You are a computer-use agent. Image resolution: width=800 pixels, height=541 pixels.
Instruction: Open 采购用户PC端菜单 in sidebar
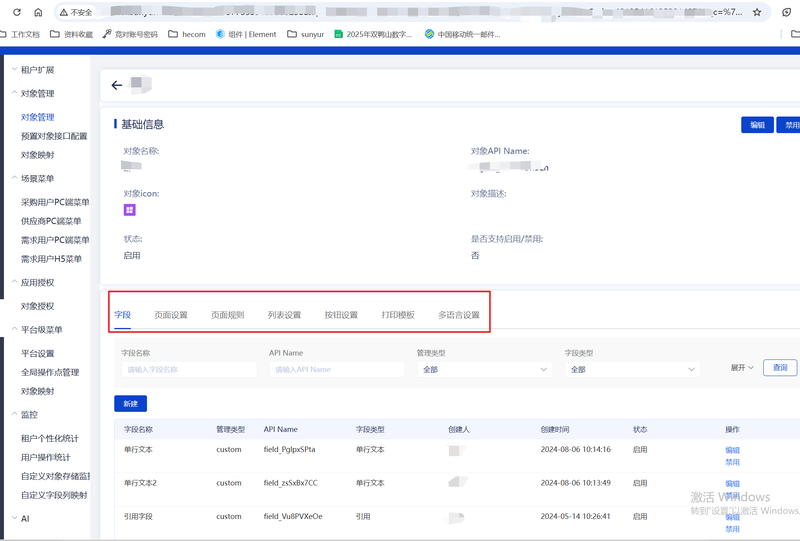[x=55, y=202]
